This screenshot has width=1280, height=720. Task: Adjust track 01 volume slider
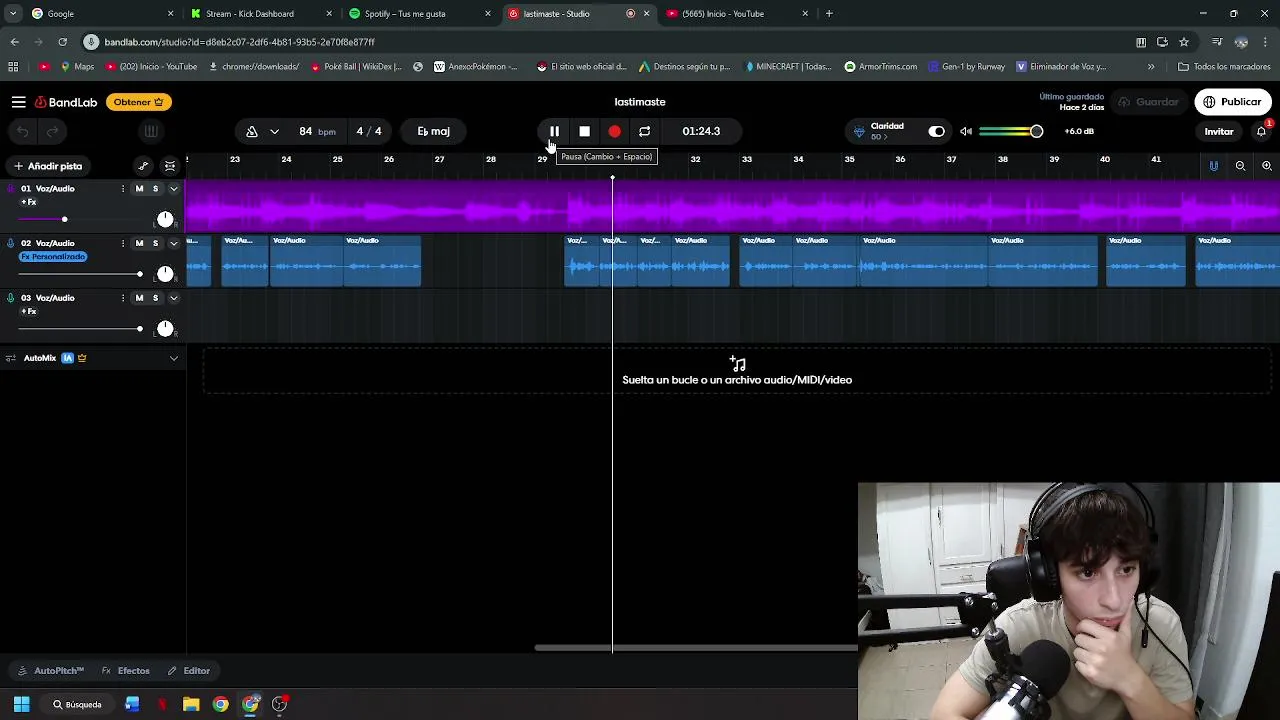point(80,219)
